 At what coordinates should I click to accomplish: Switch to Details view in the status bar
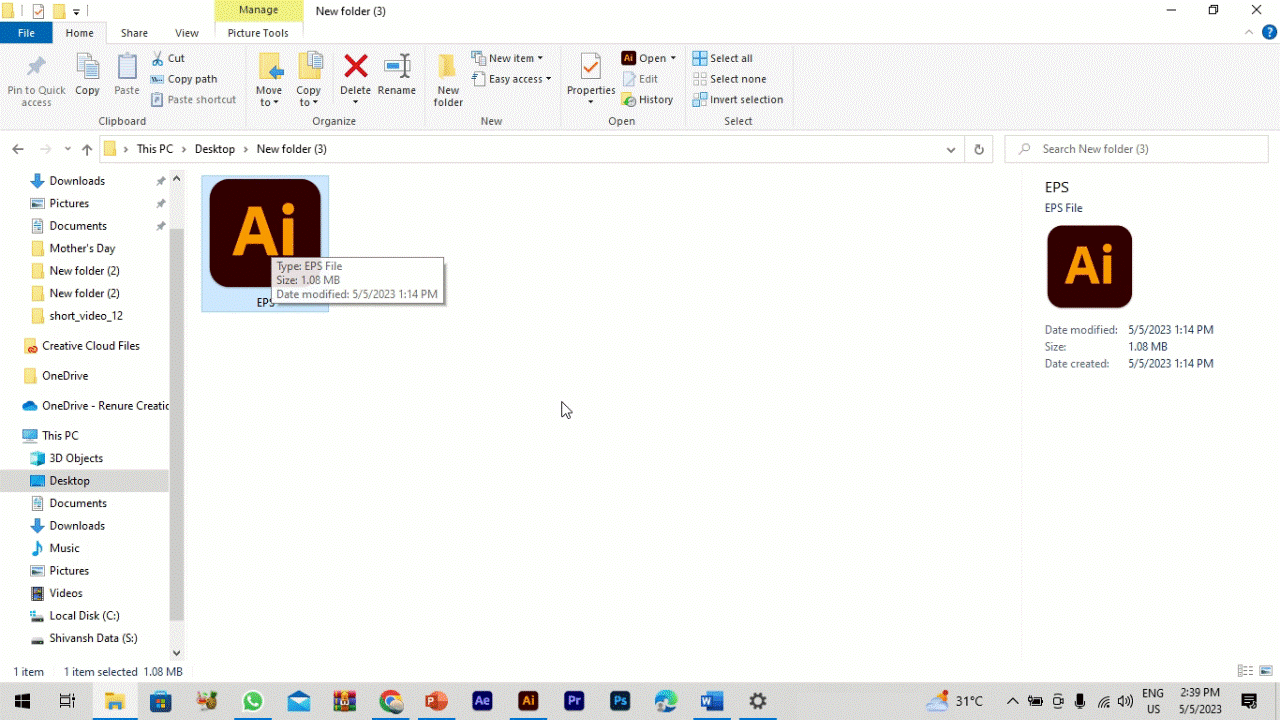pos(1245,671)
